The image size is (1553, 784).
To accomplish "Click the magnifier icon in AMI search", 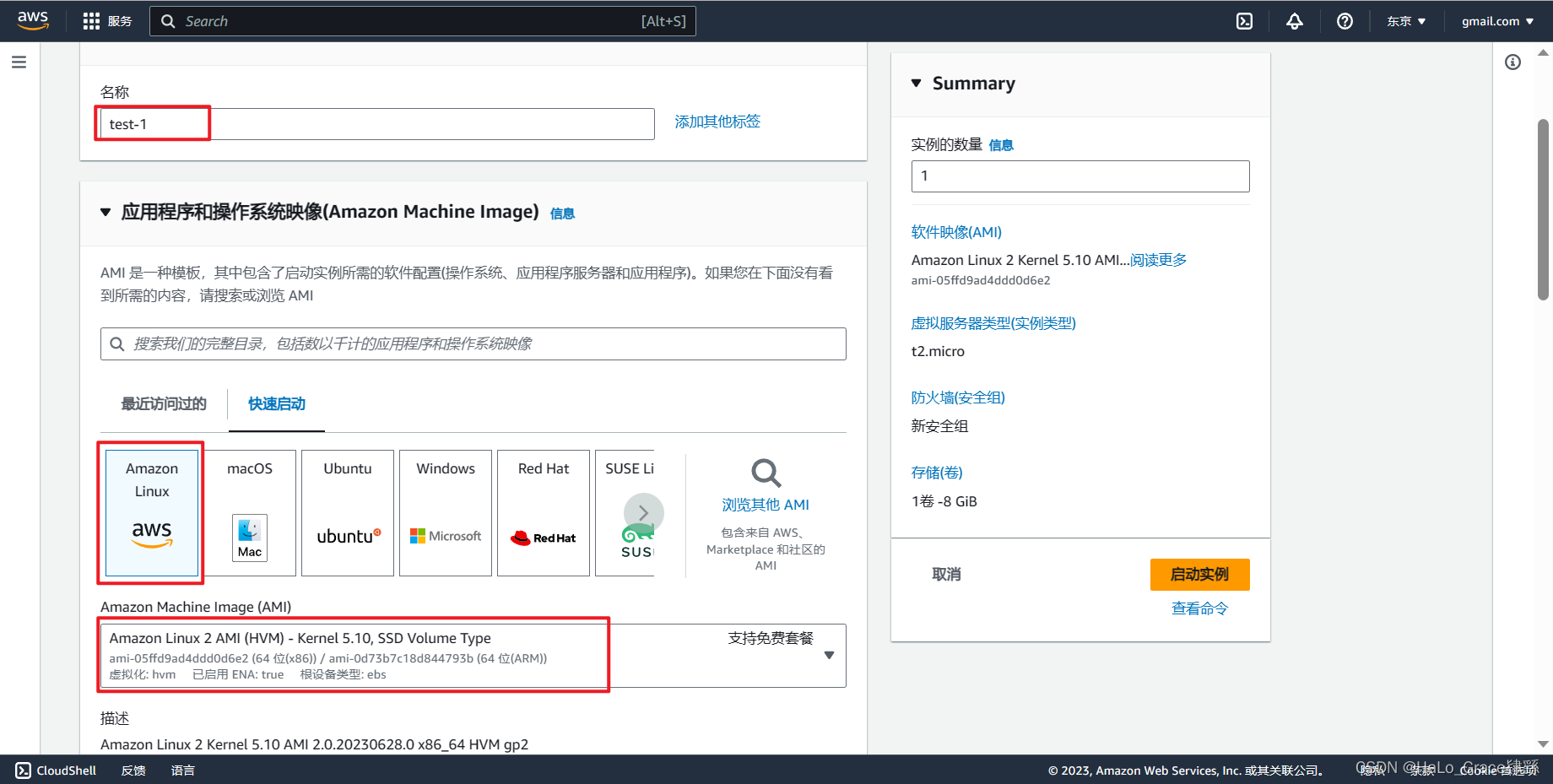I will click(117, 343).
